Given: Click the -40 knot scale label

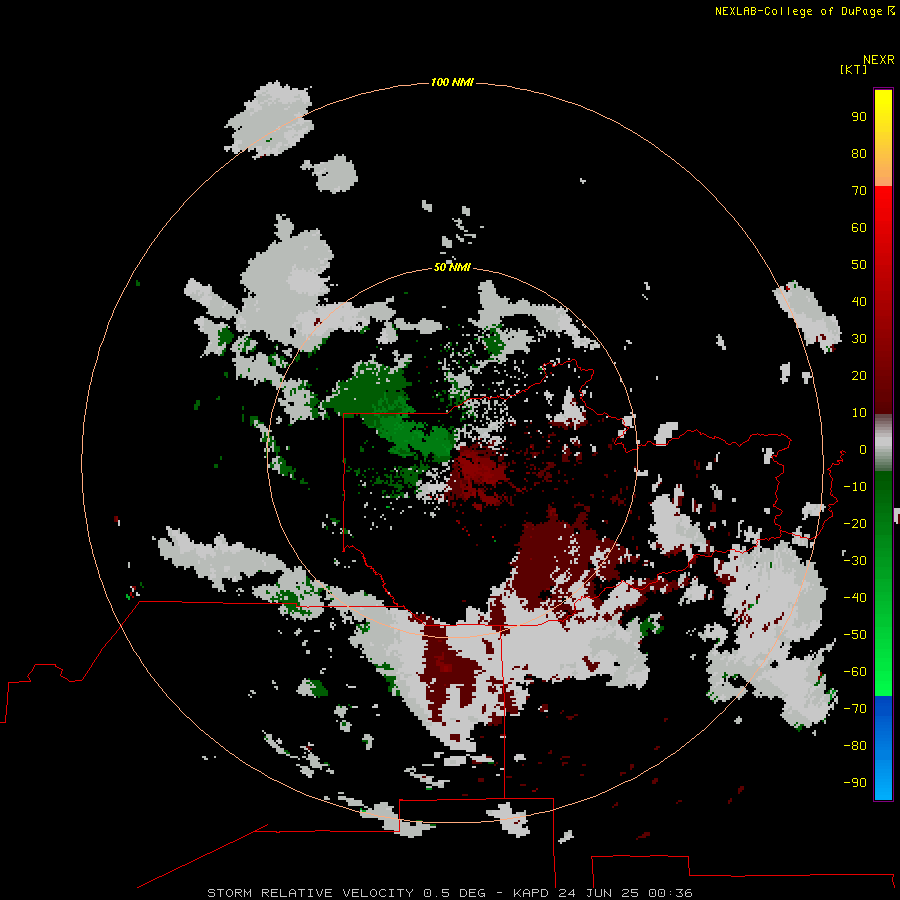Looking at the screenshot, I should [855, 598].
